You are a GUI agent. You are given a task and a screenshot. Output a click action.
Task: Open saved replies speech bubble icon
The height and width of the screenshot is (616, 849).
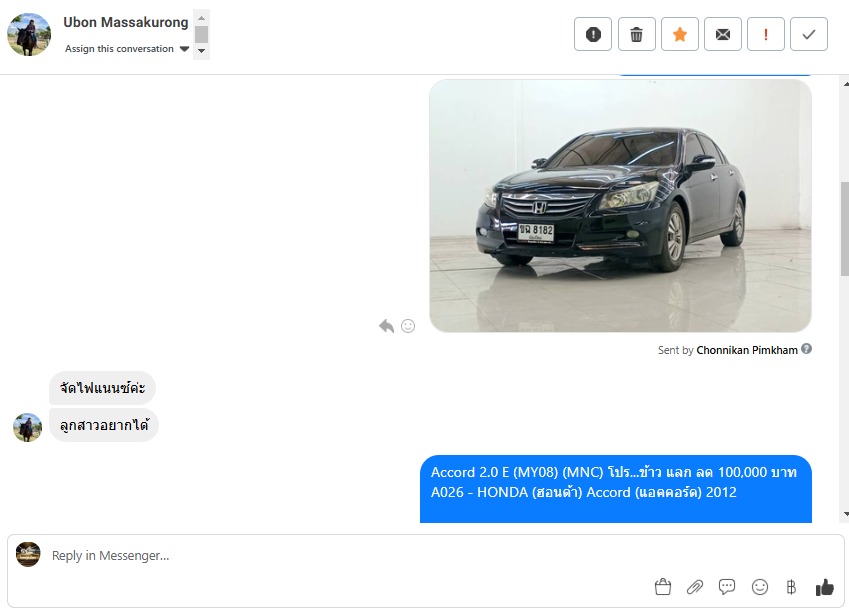(x=727, y=587)
